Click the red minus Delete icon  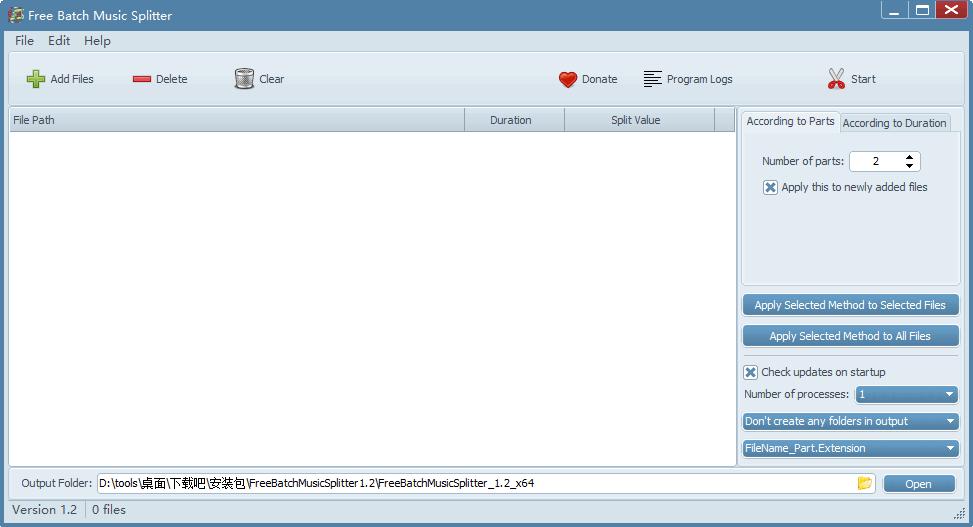click(142, 79)
